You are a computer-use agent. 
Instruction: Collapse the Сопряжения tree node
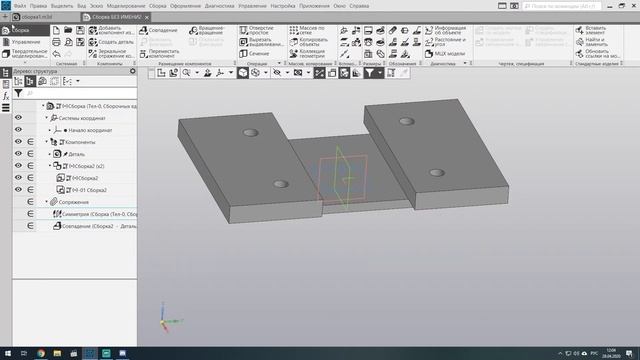point(47,202)
